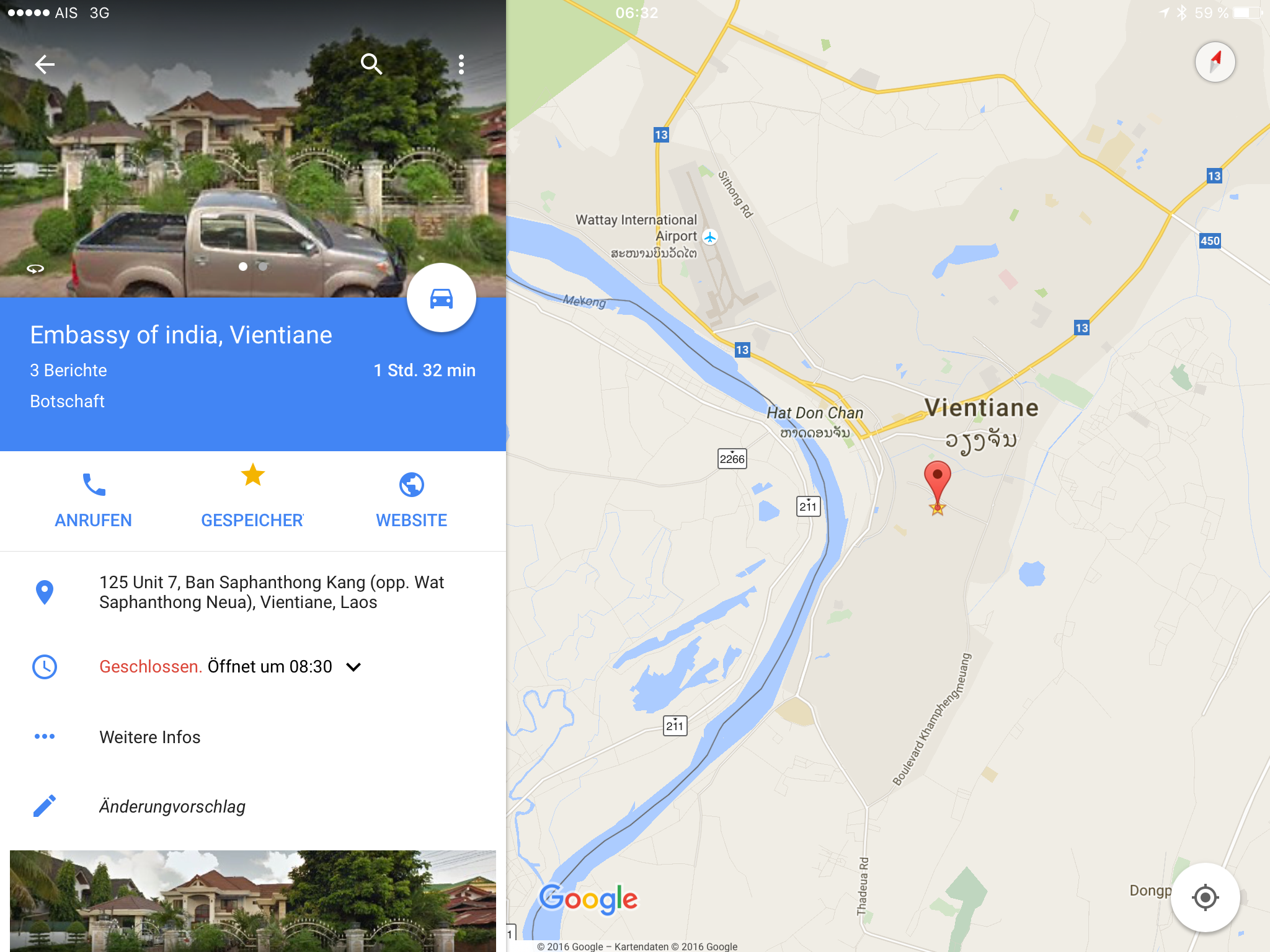Open the 3 Berichte reviews
The image size is (1270, 952).
pos(68,370)
